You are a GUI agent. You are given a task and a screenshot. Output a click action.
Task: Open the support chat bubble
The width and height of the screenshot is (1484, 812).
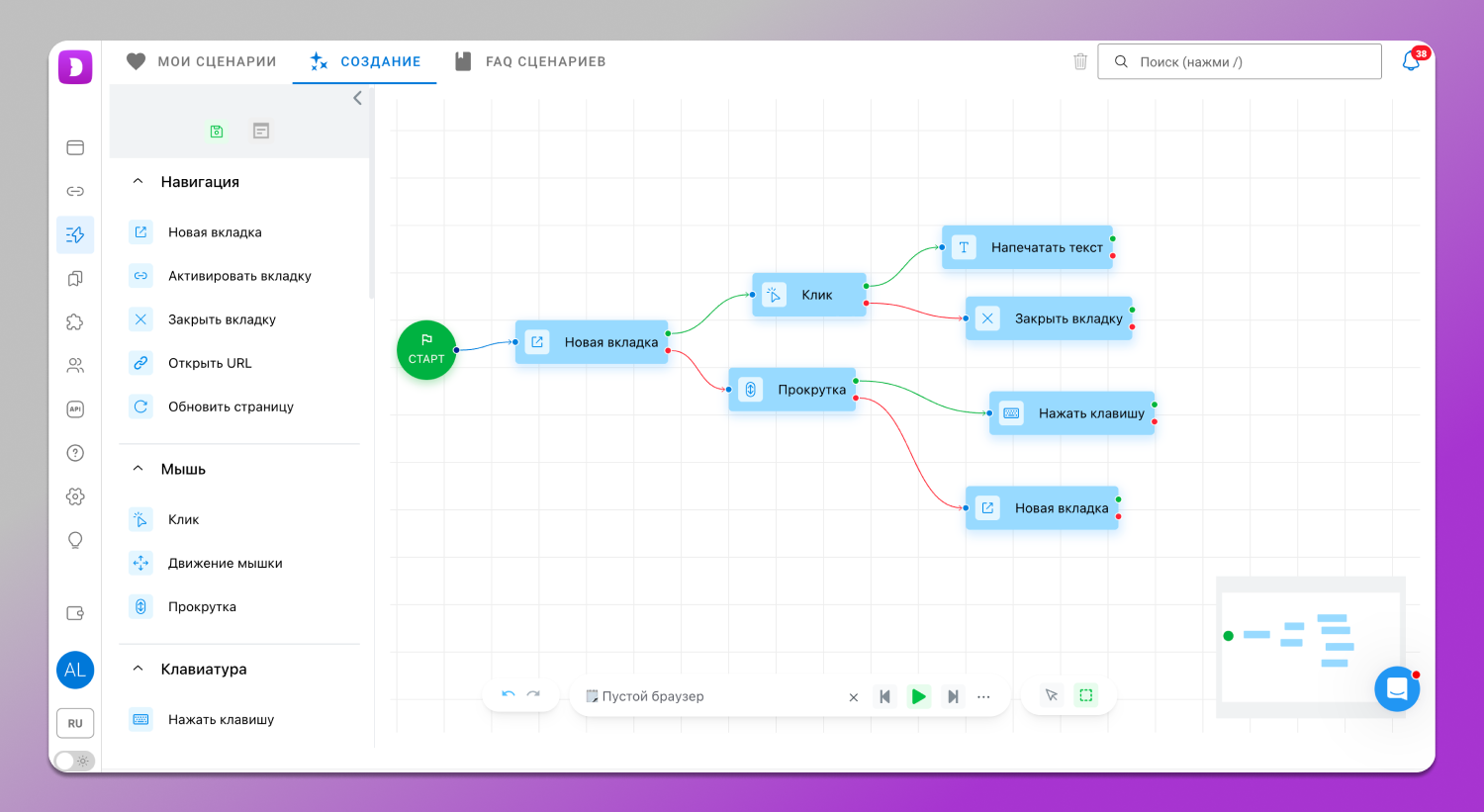pos(1396,688)
